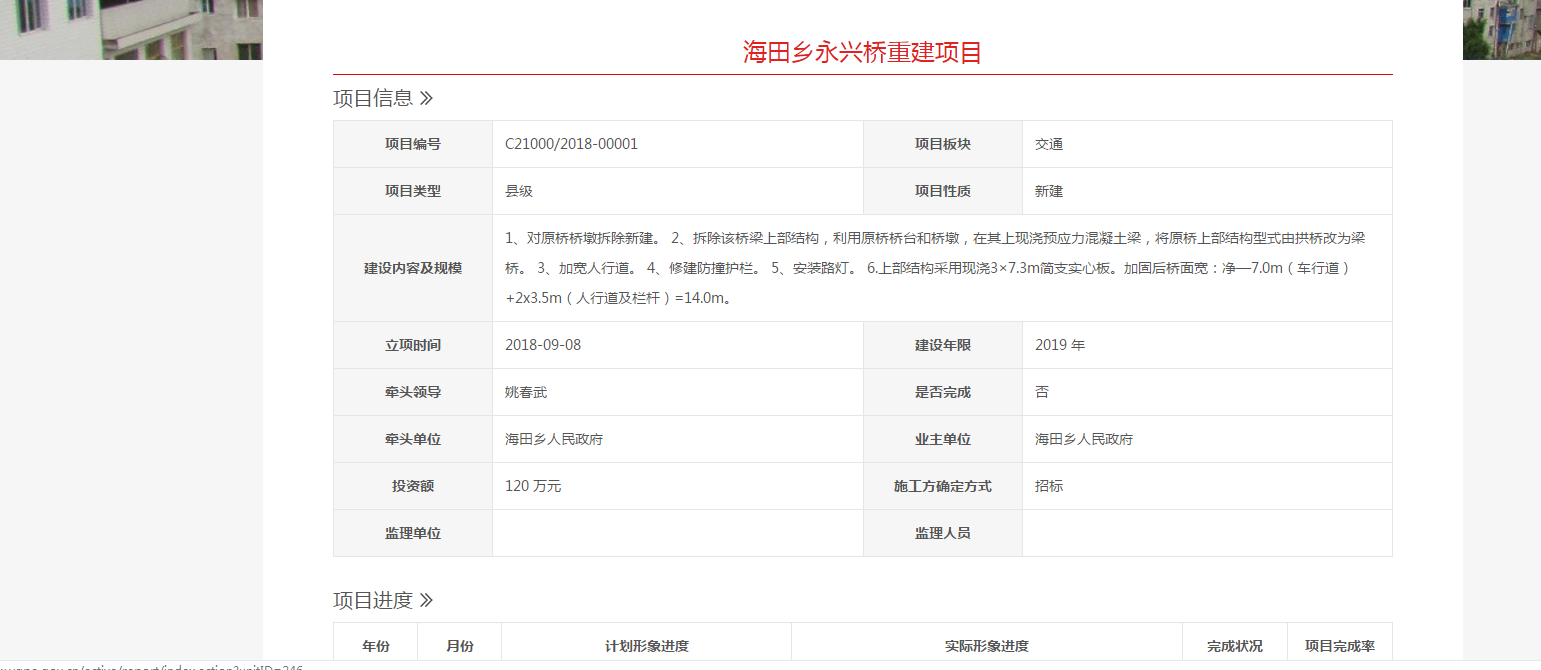The height and width of the screenshot is (670, 1541).
Task: Click the 投资额 label cell
Action: point(413,486)
